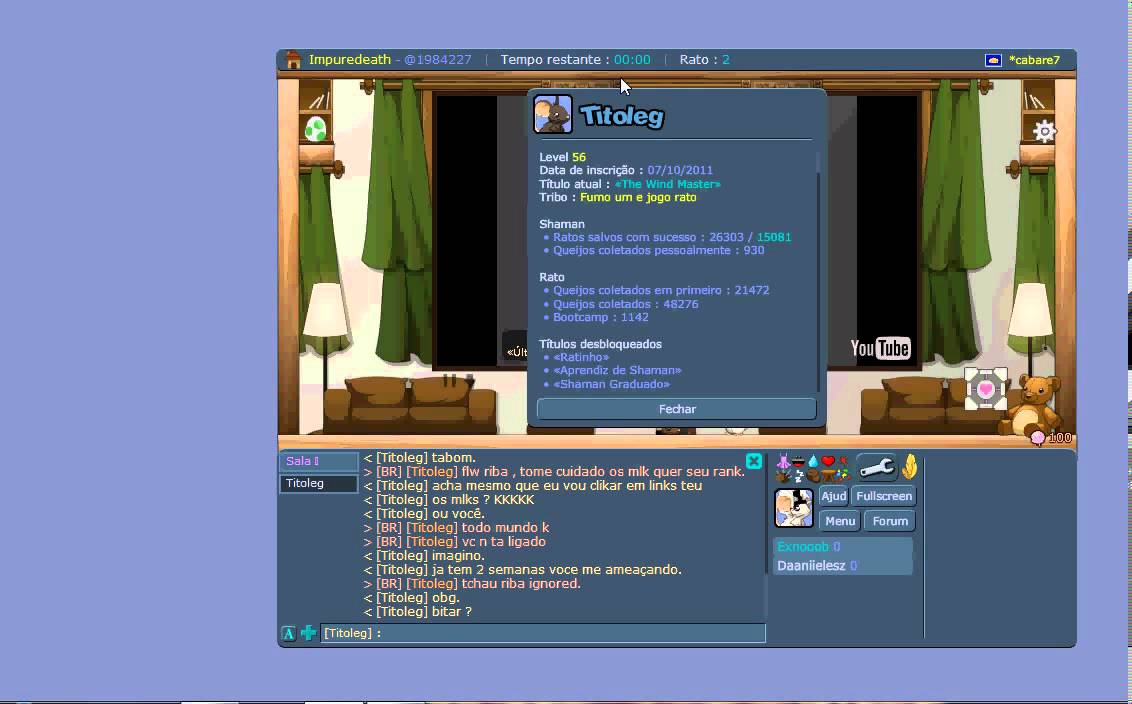This screenshot has height=704, width=1132.
Task: Select the colorful confetti emote
Action: [x=843, y=475]
